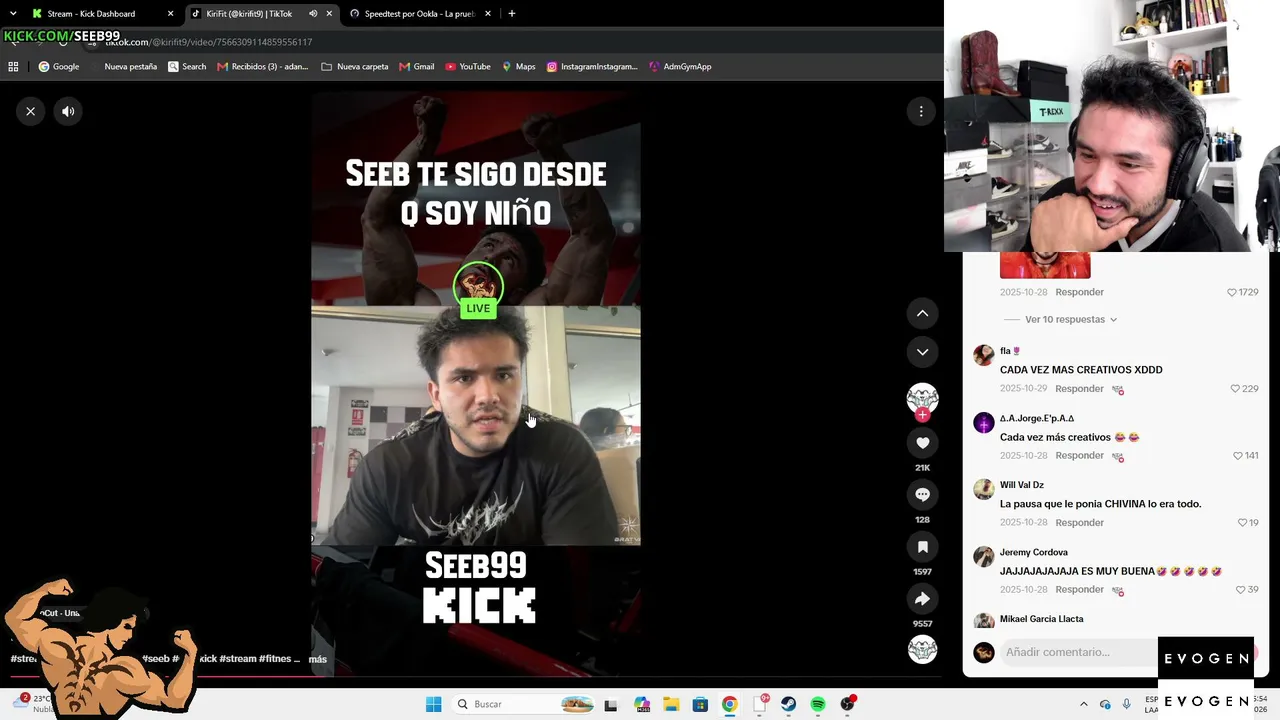Open File Explorer from the taskbar
Viewport: 1280px width, 720px height.
click(x=671, y=704)
